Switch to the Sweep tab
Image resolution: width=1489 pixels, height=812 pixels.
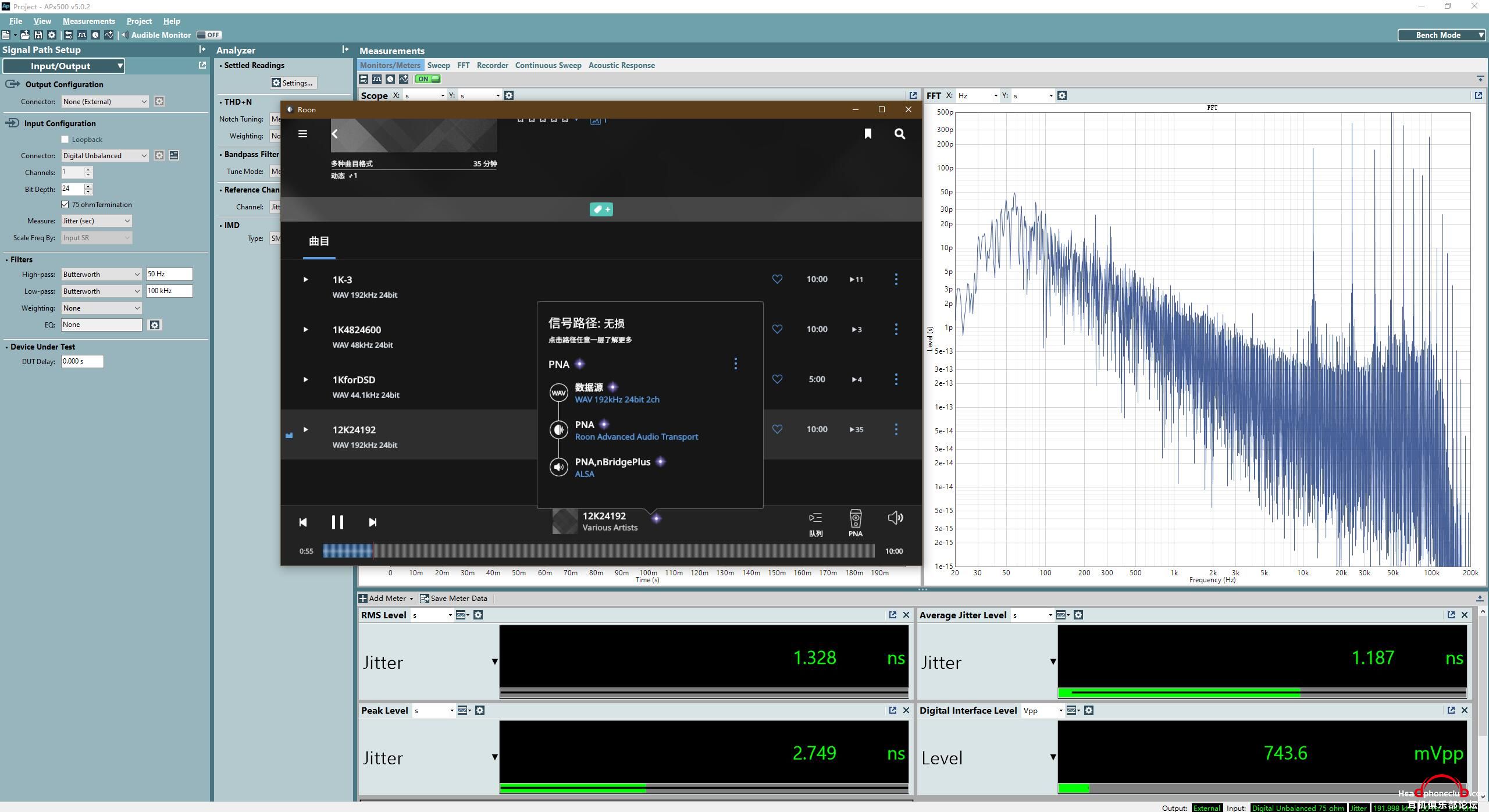click(x=439, y=65)
